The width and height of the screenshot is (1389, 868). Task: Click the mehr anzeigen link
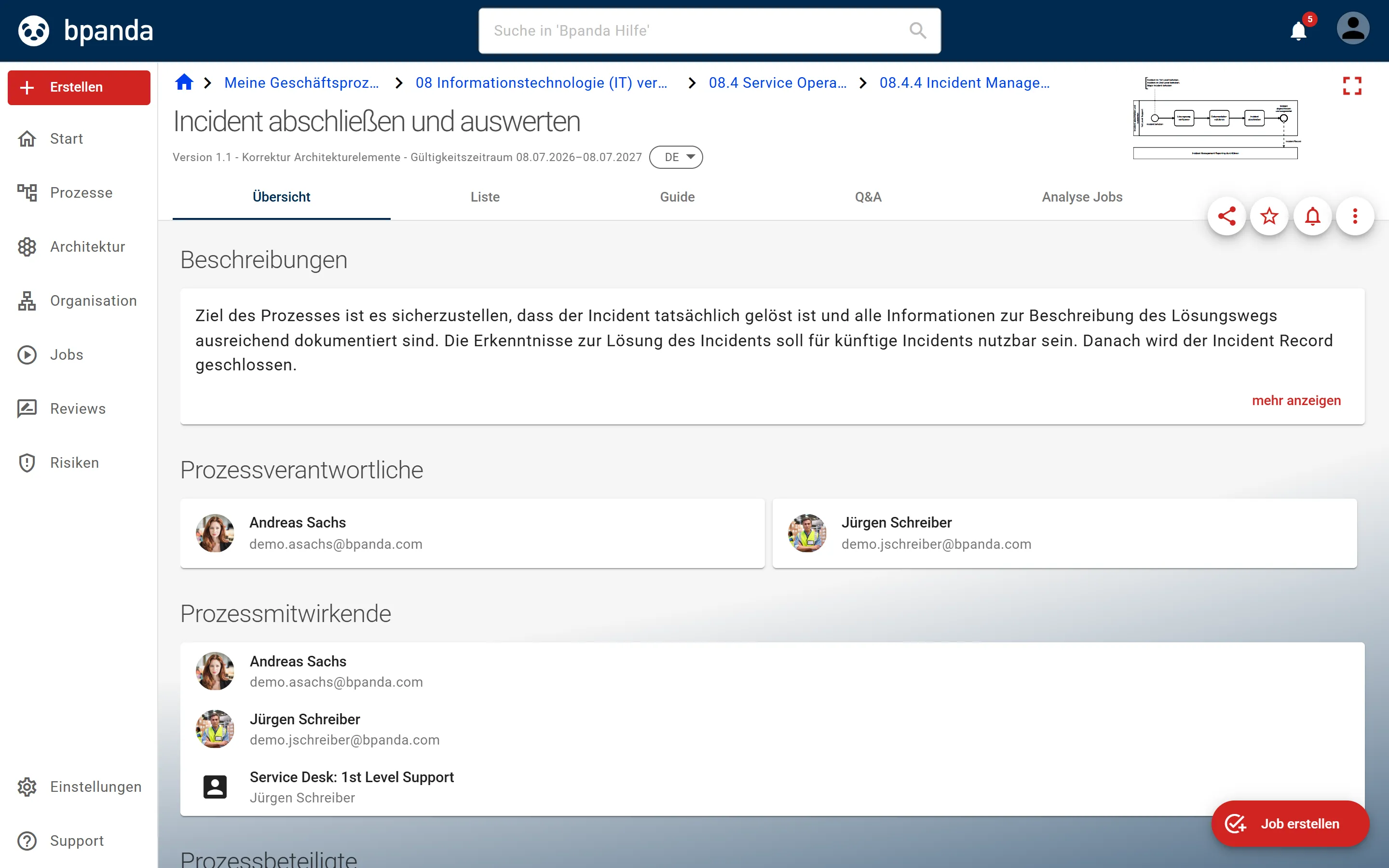tap(1296, 401)
